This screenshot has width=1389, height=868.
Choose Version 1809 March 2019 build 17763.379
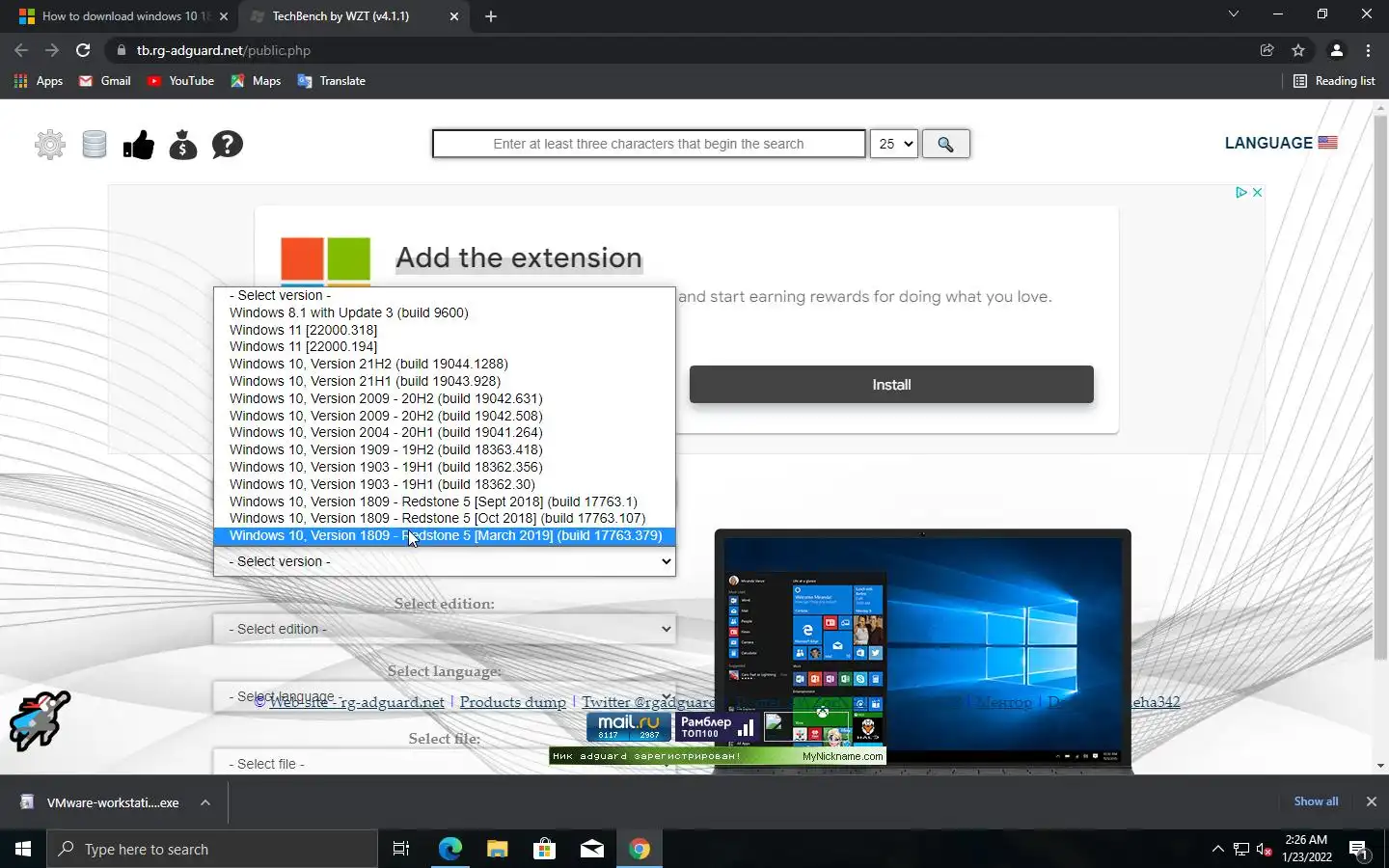coord(445,535)
